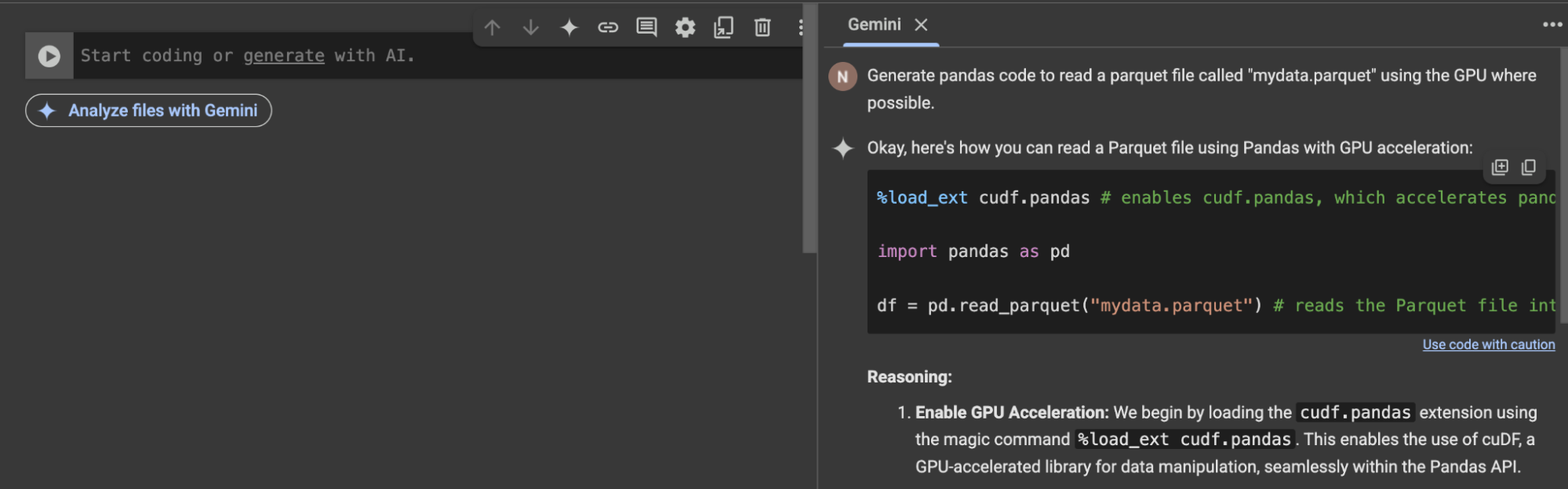1568x489 pixels.
Task: Run the empty code cell
Action: click(x=49, y=56)
